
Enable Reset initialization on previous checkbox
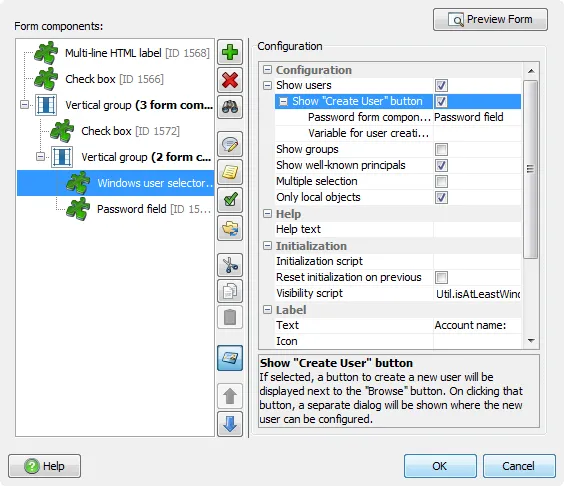pyautogui.click(x=441, y=278)
